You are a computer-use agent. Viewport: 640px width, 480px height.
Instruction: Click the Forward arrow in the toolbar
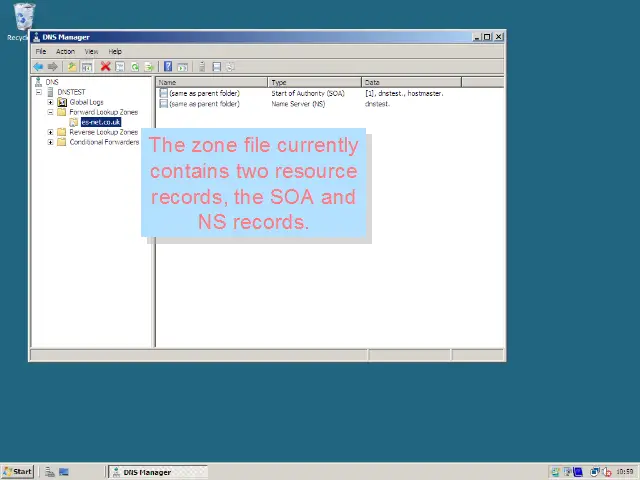click(53, 67)
